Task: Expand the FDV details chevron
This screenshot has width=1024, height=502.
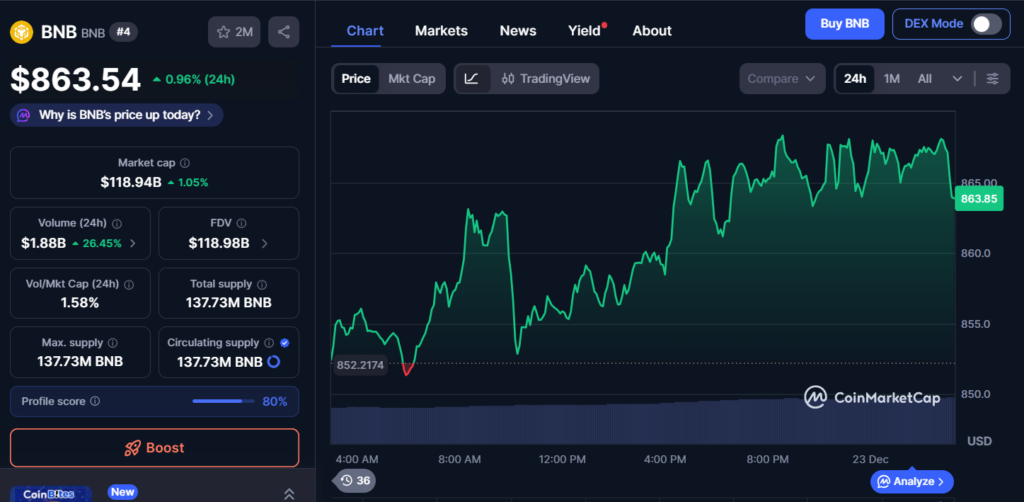Action: 264,243
